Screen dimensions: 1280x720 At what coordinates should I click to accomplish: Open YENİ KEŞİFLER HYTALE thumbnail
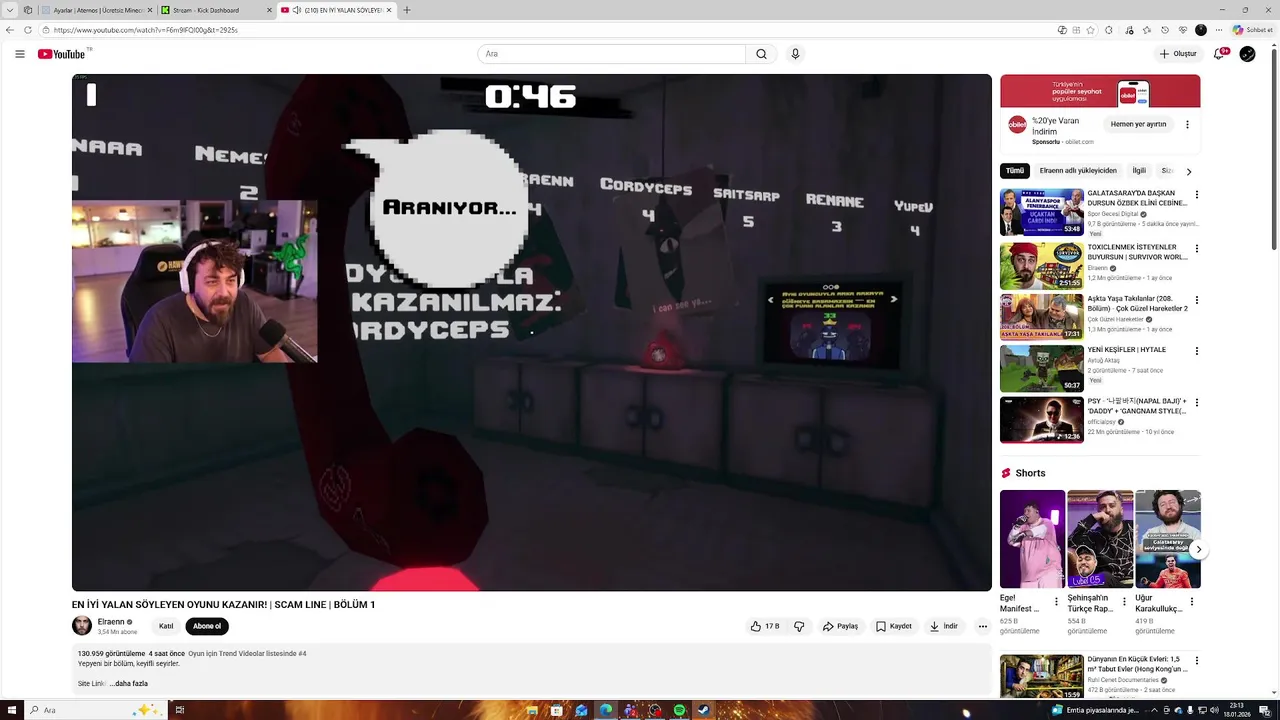click(1041, 368)
